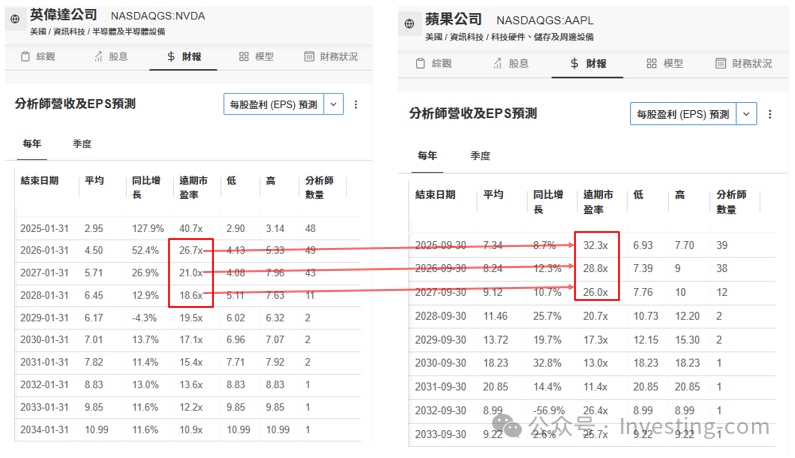Click dividend icon on NVDA 股息 tab
Viewport: 795px width, 458px height.
tap(98, 56)
